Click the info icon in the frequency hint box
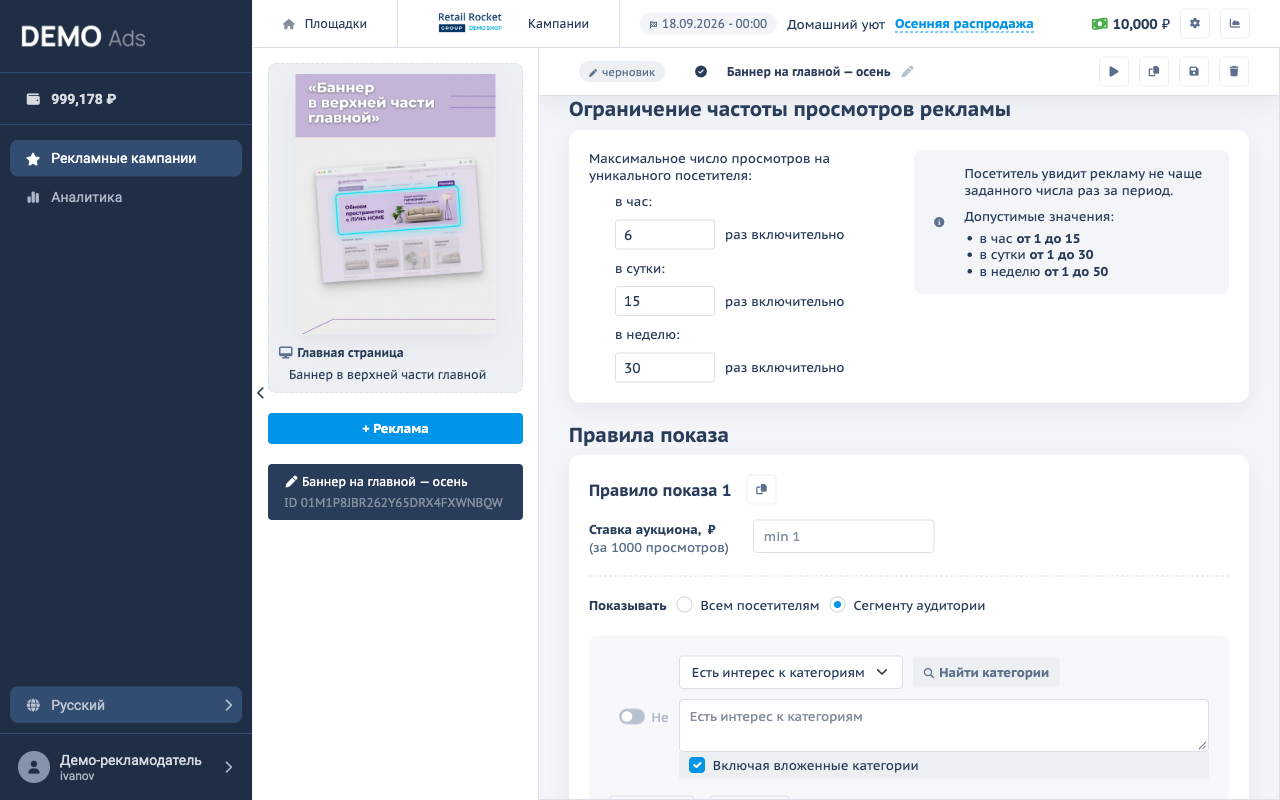Viewport: 1280px width, 800px height. (939, 222)
